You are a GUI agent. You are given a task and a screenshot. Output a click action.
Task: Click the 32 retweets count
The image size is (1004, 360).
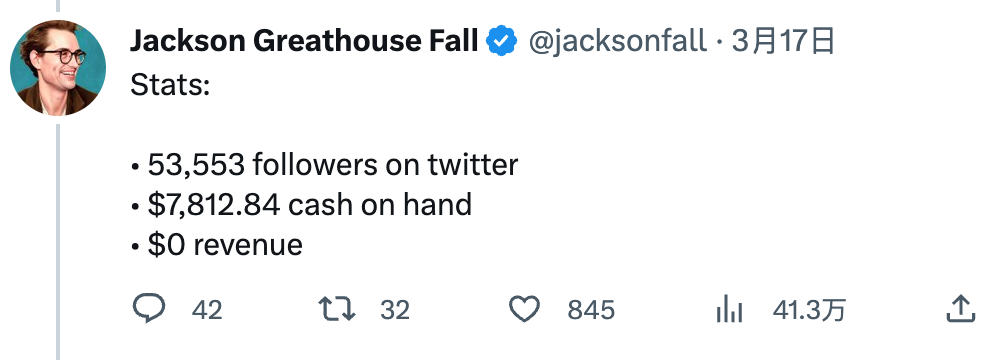(x=394, y=311)
